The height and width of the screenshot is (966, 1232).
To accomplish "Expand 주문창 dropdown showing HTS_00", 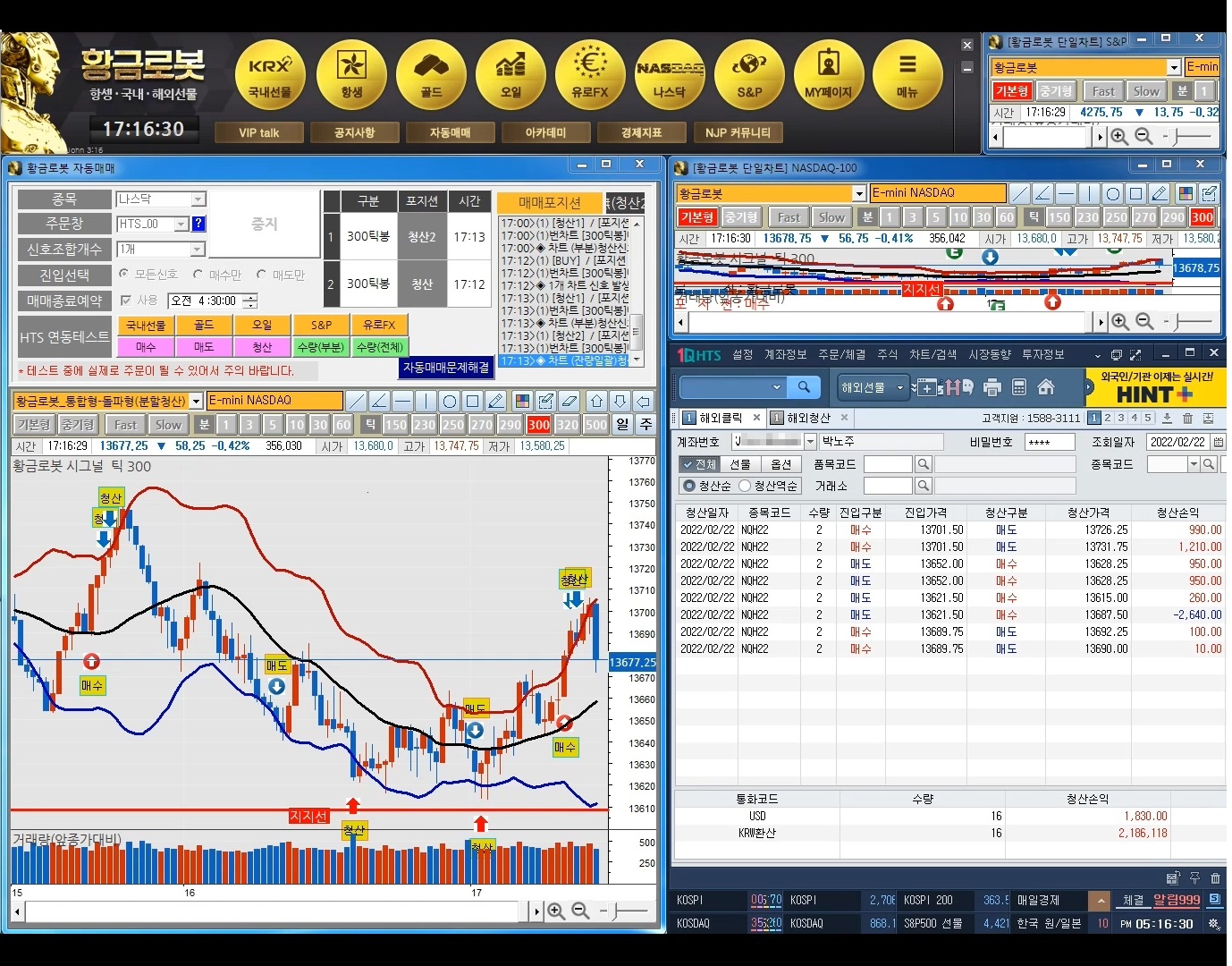I will click(x=181, y=224).
